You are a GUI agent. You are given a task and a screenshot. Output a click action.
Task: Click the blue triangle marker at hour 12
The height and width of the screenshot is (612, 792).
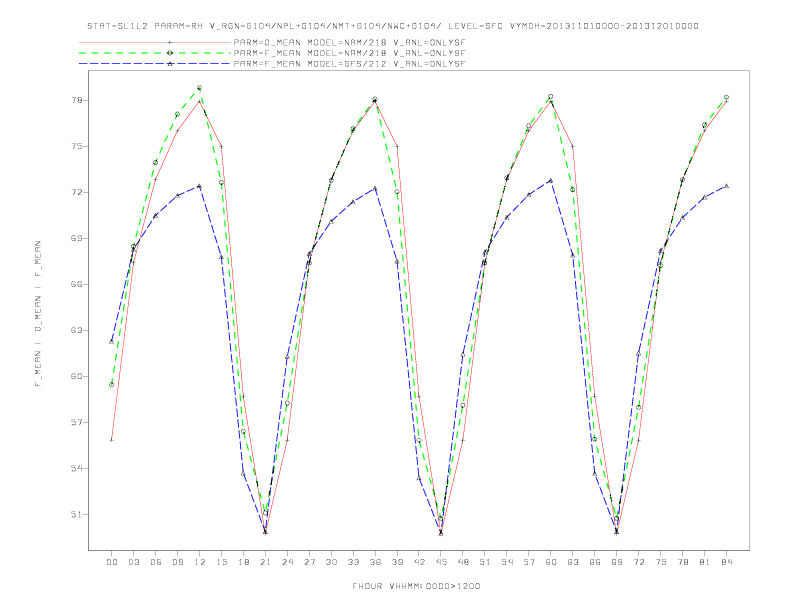[x=200, y=186]
